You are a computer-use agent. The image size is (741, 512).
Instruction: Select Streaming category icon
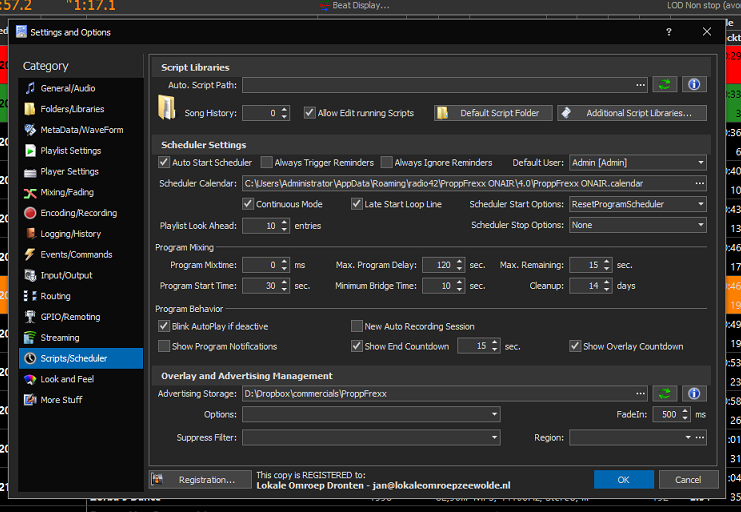pyautogui.click(x=30, y=338)
